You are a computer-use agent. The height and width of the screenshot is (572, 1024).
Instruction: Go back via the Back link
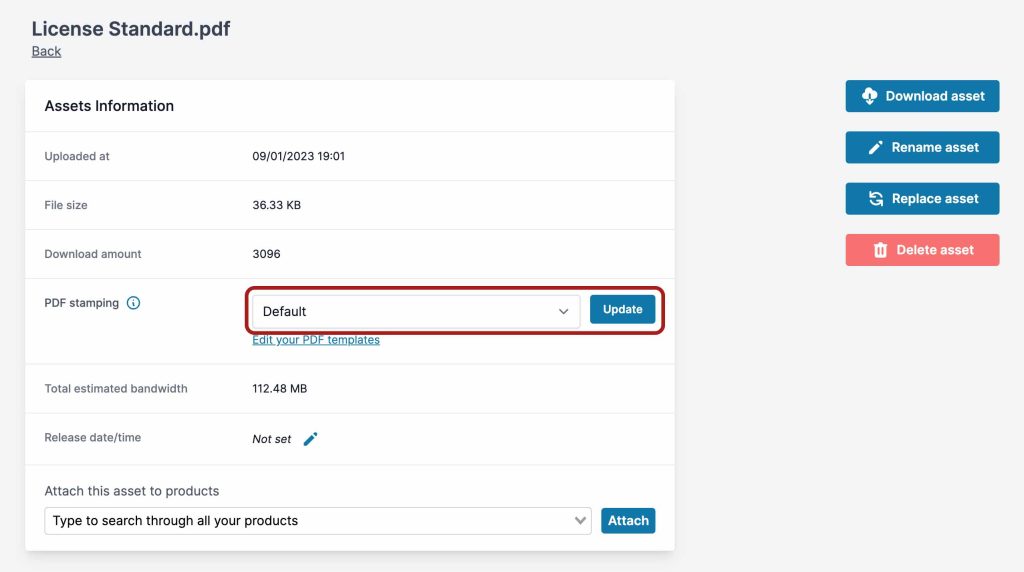tap(46, 51)
